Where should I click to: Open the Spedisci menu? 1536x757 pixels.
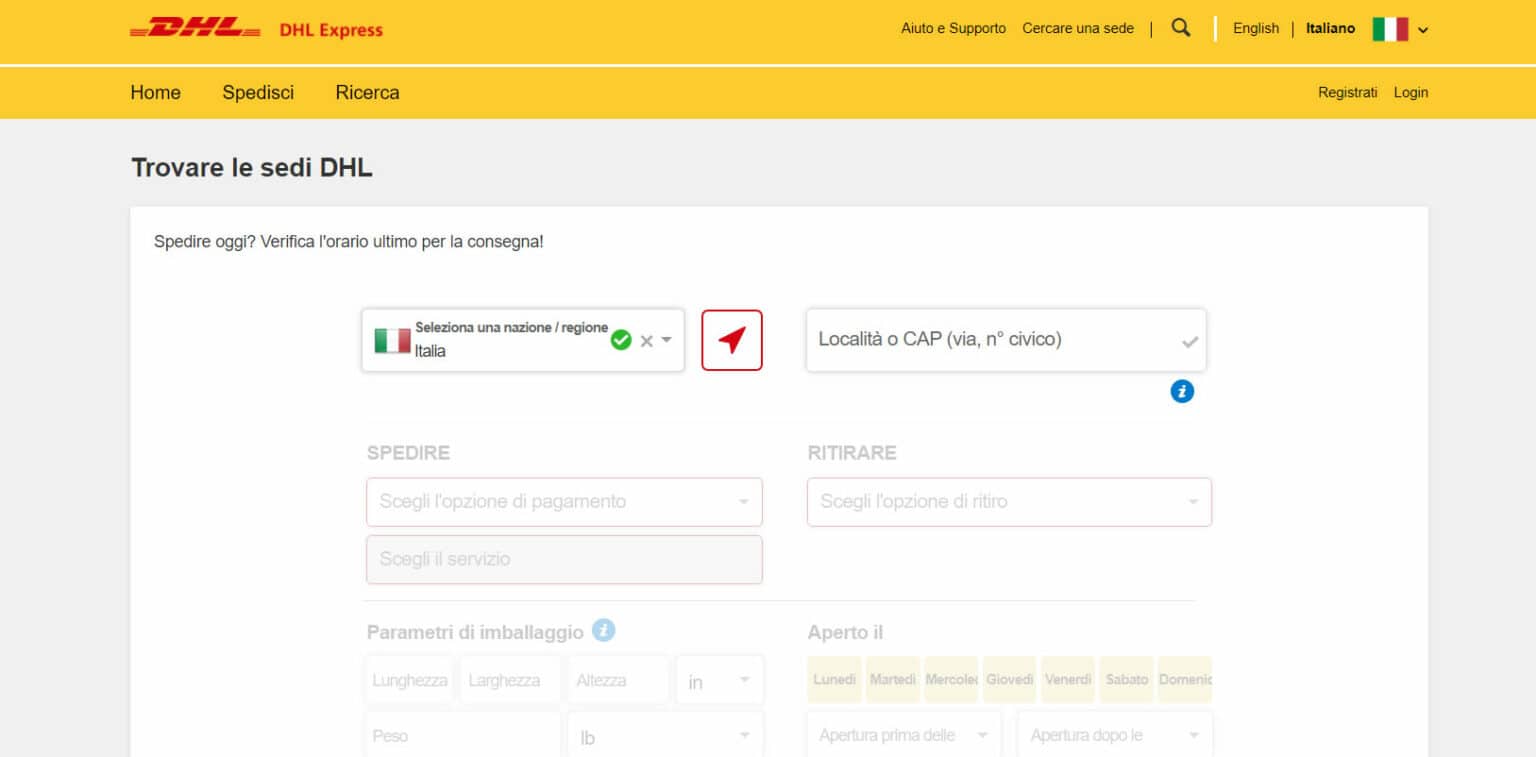pos(257,92)
